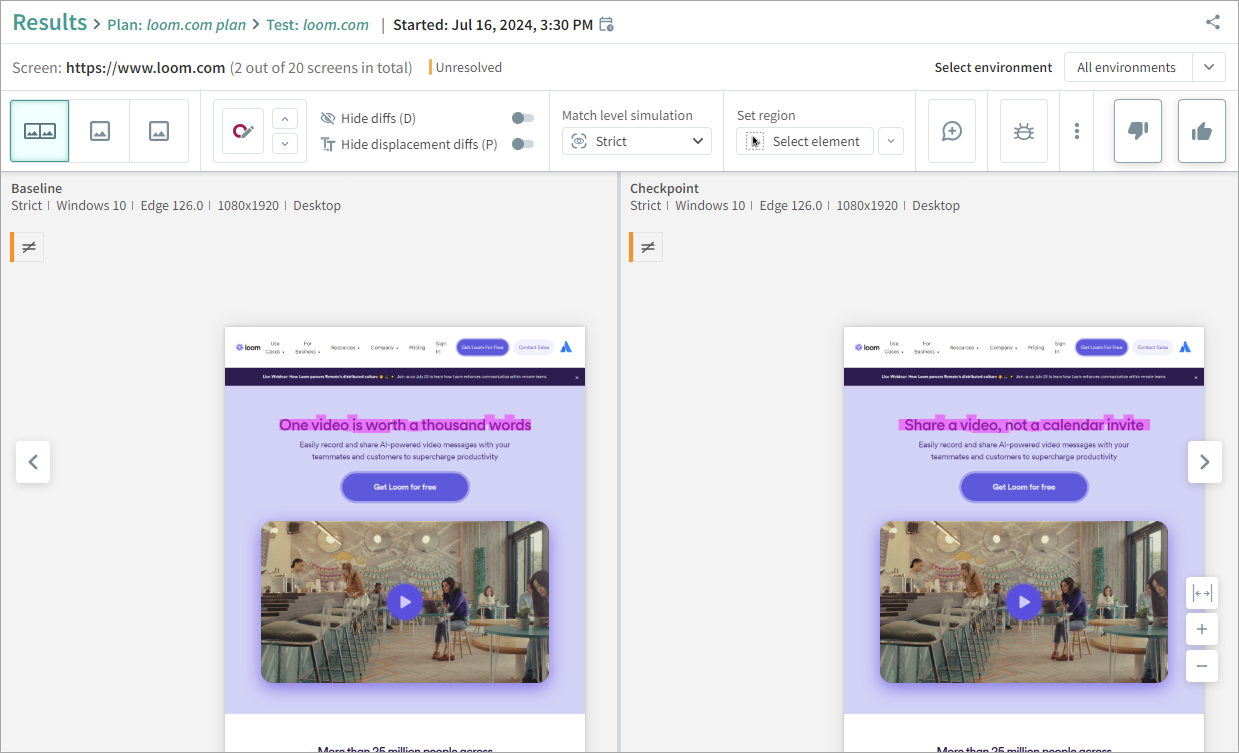1239x753 pixels.
Task: Click the Results breadcrumb link
Action: (49, 23)
